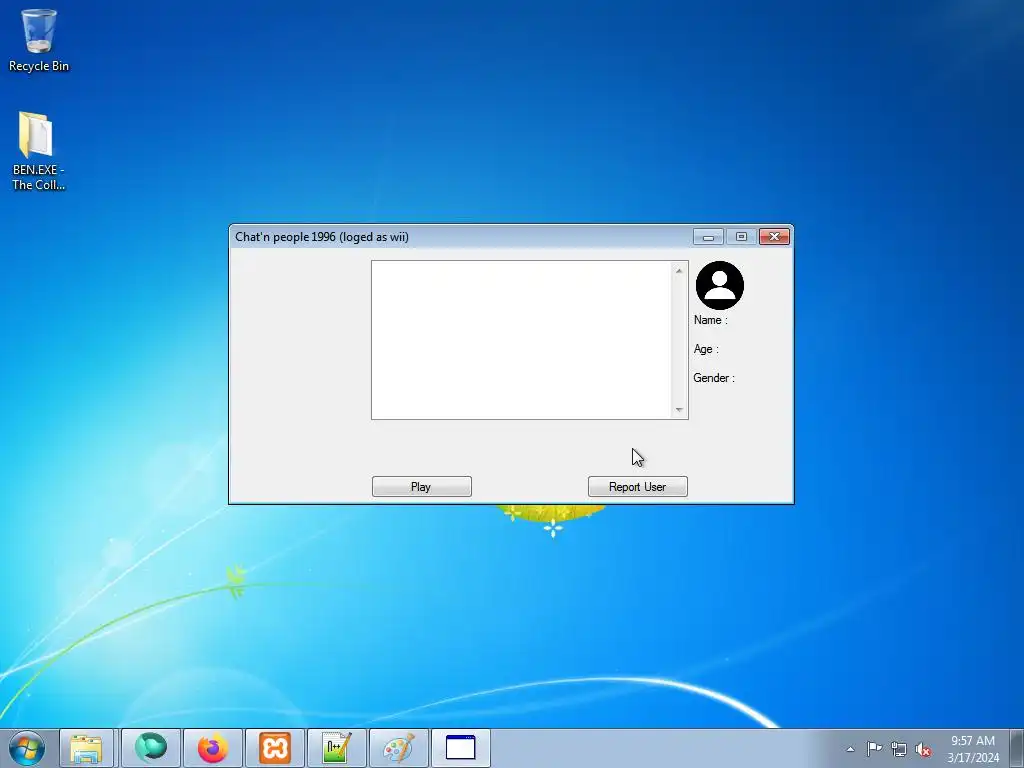Click the Show Desktop strip by the clock
This screenshot has width=1024, height=768.
coord(1017,748)
